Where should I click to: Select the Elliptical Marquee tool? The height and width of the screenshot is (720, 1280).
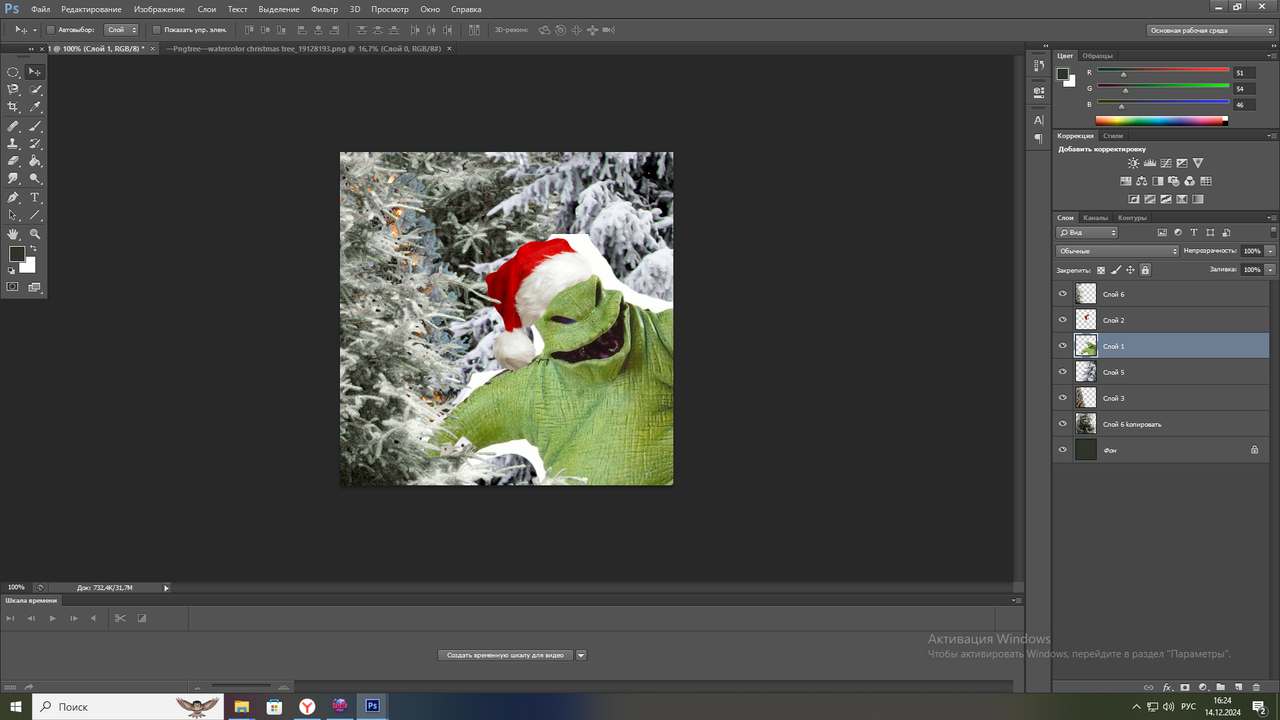coord(13,72)
